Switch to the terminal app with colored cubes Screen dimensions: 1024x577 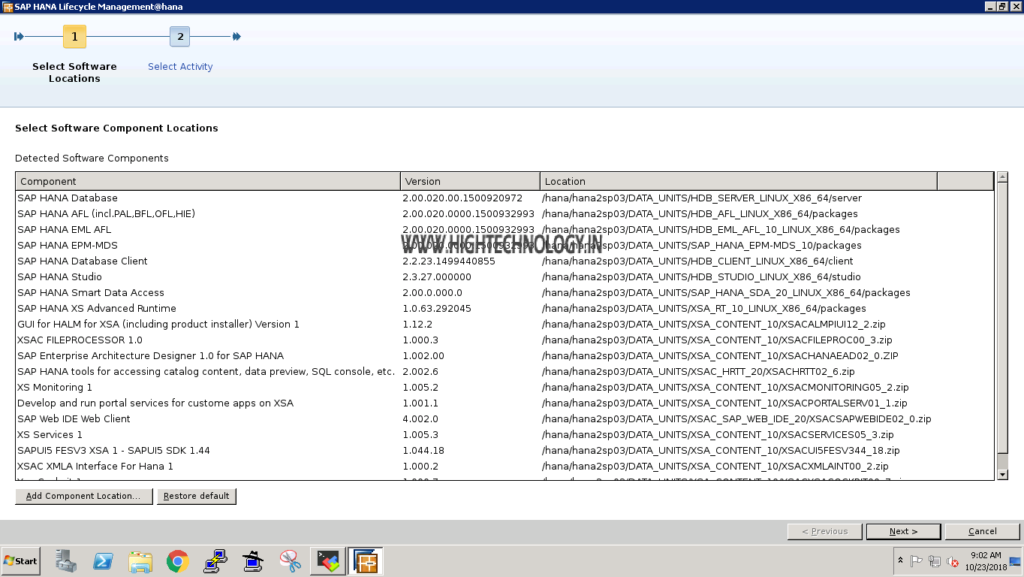click(328, 561)
